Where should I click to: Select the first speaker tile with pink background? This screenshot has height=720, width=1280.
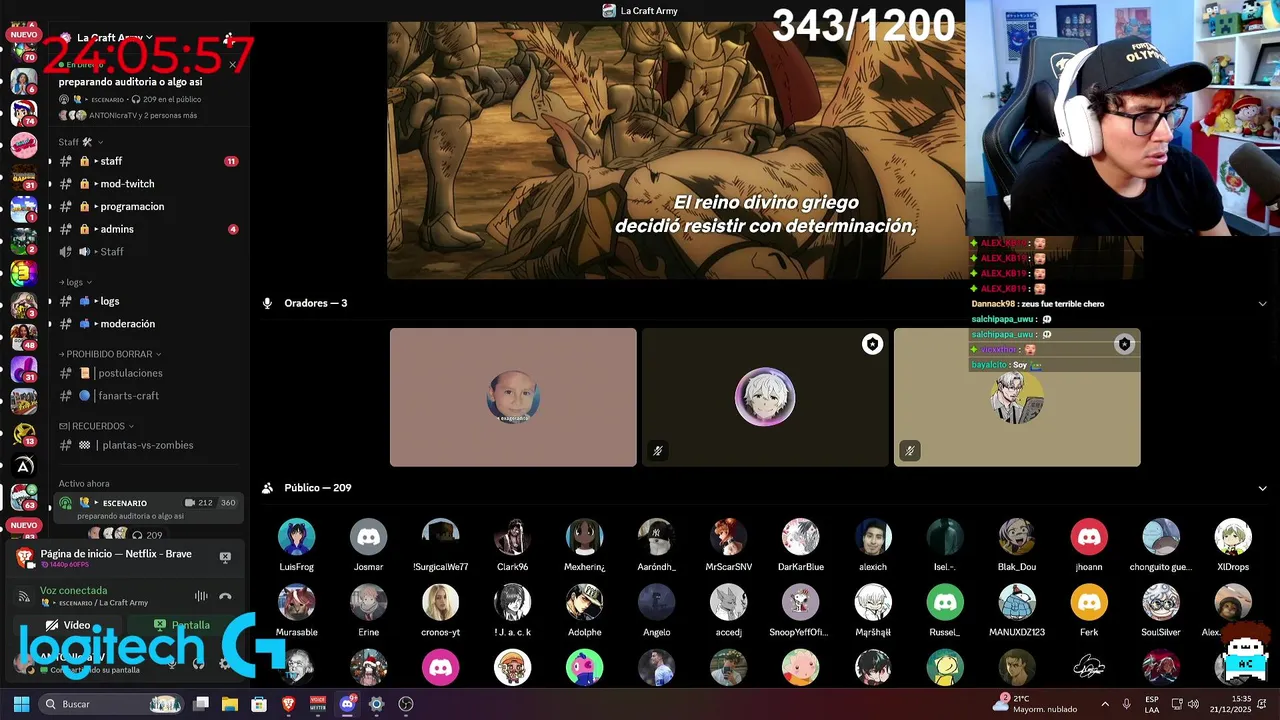pos(513,397)
